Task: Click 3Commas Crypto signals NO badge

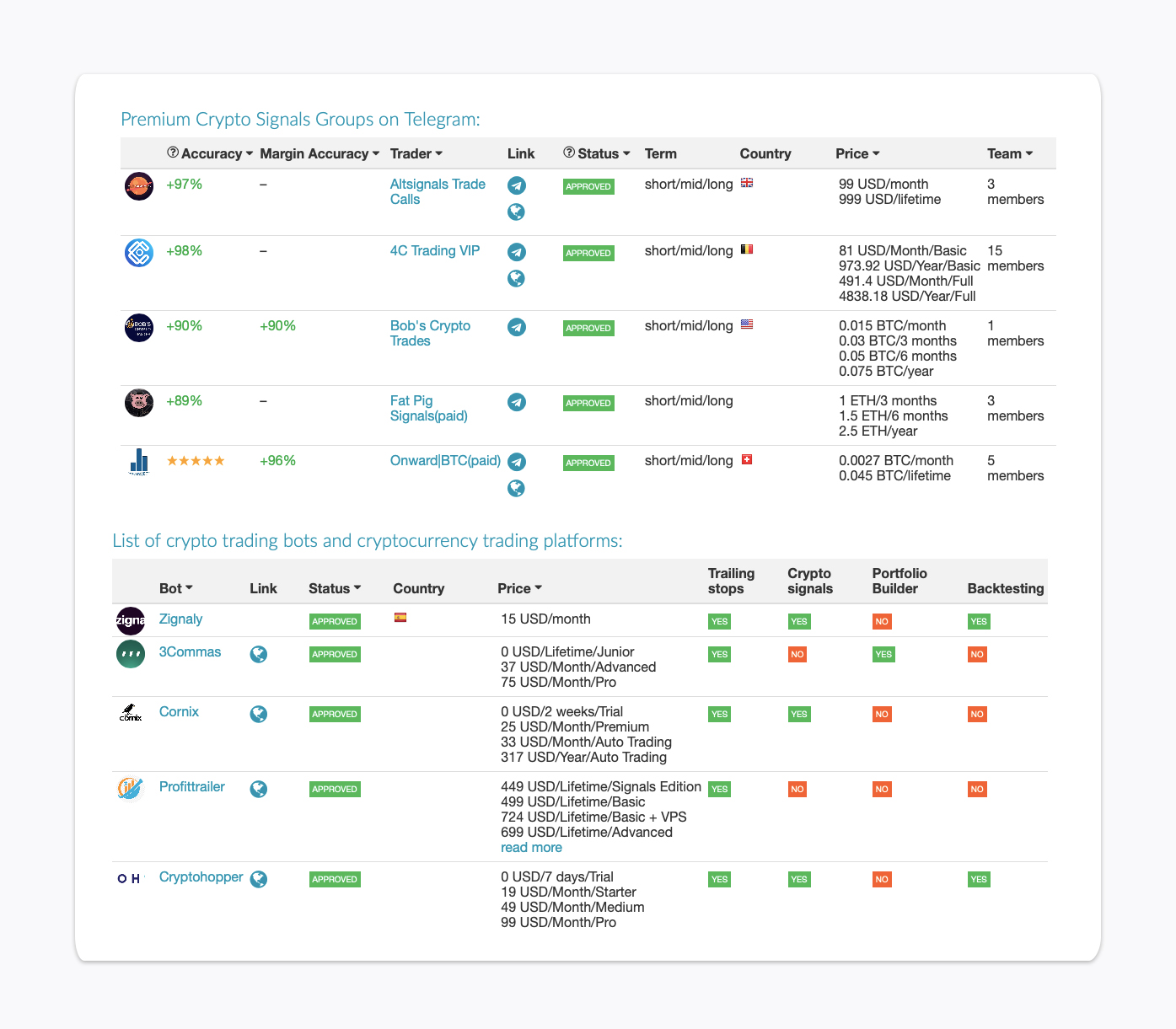Action: coord(797,654)
